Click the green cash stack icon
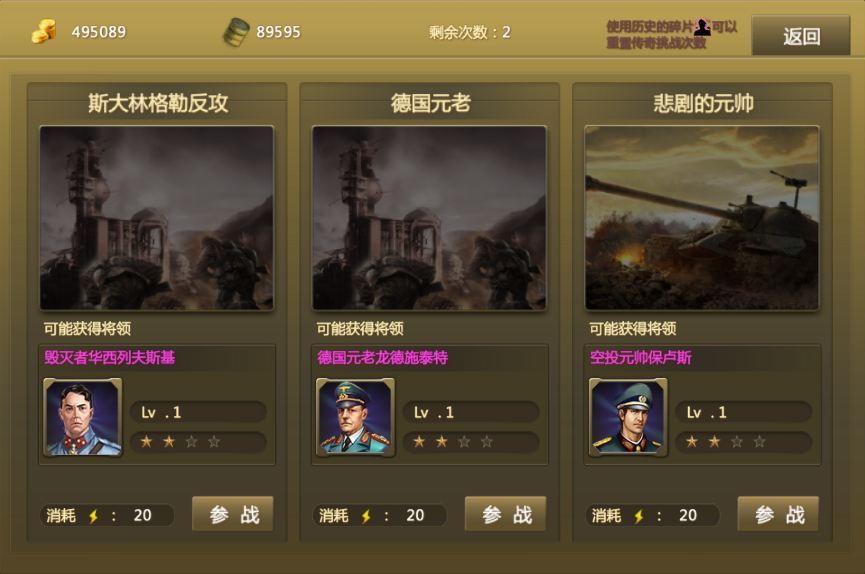The width and height of the screenshot is (865, 574). click(236, 31)
